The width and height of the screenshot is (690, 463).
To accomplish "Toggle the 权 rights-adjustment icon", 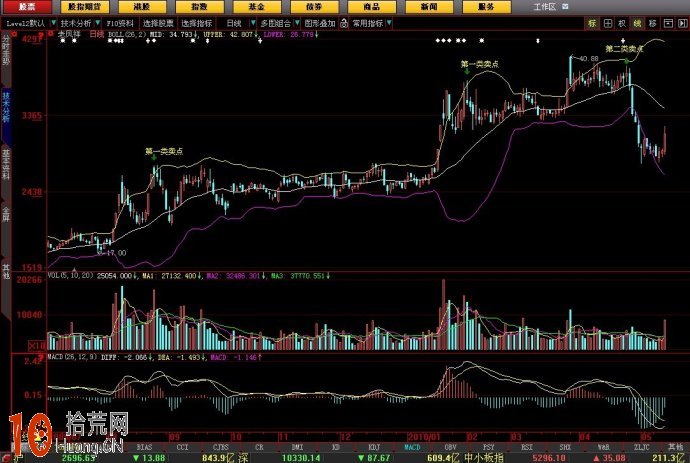I will click(622, 23).
